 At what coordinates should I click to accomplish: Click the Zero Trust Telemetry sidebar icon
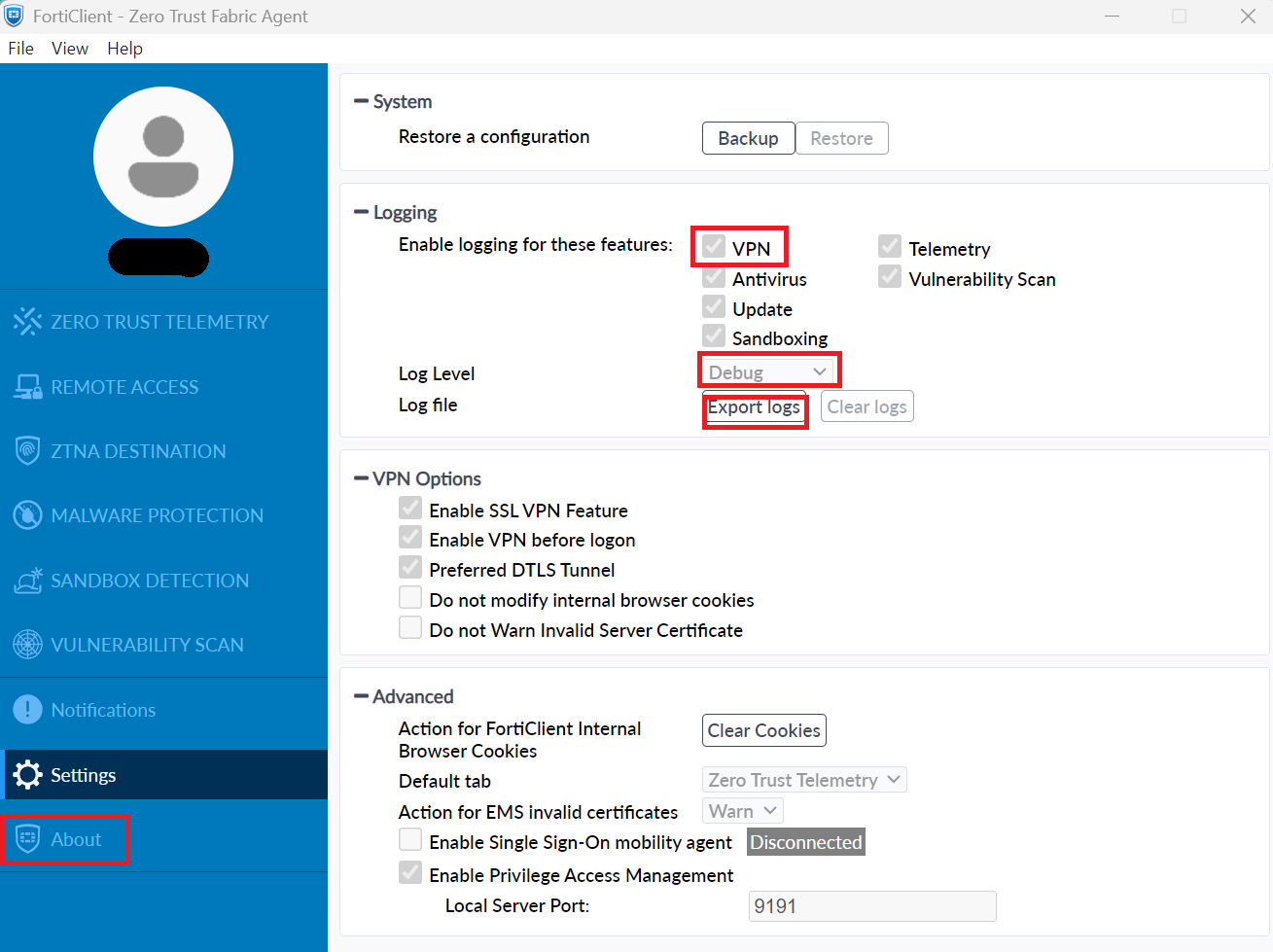(27, 322)
